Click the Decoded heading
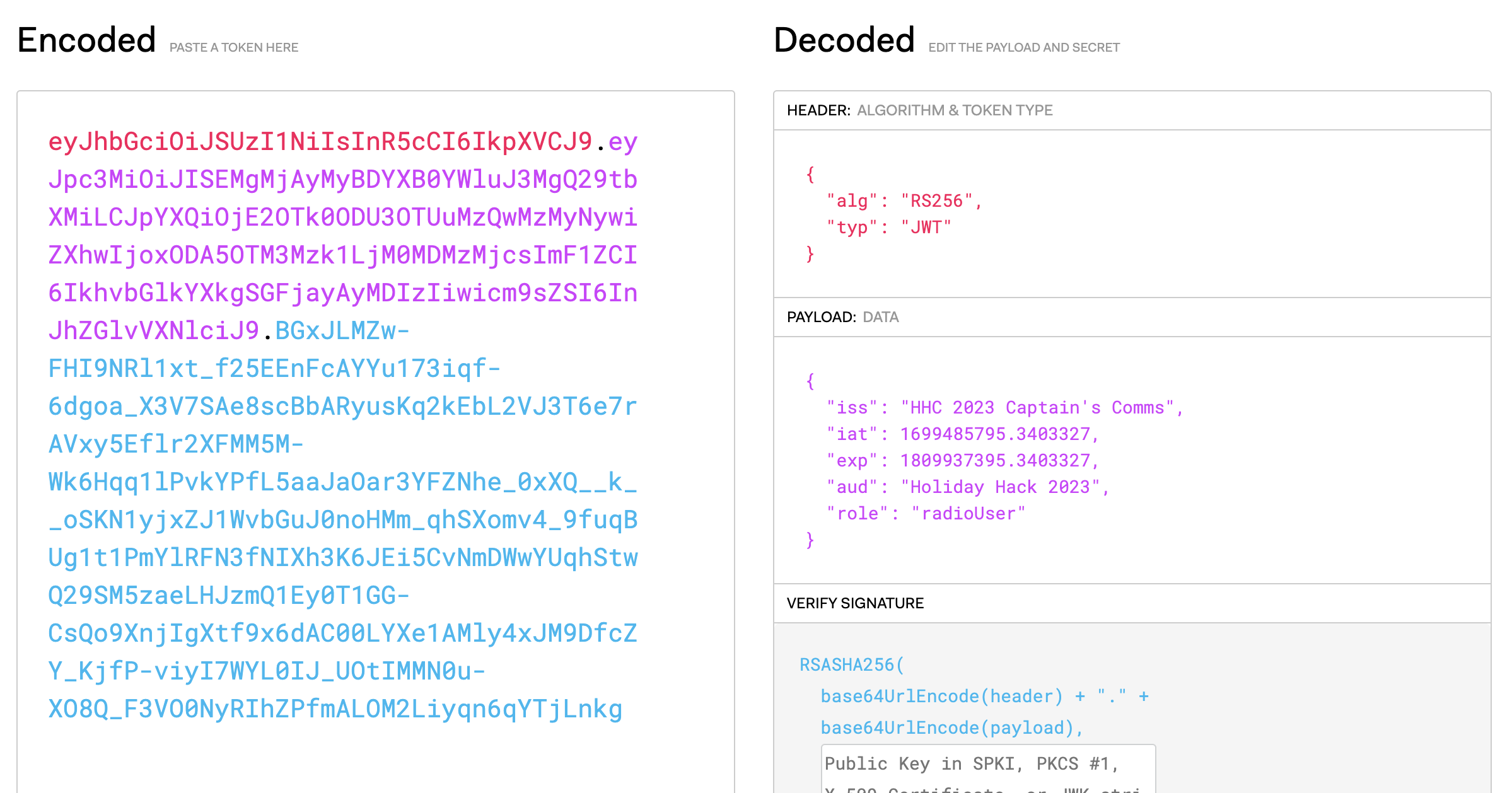This screenshot has height=793, width=1512. click(844, 40)
